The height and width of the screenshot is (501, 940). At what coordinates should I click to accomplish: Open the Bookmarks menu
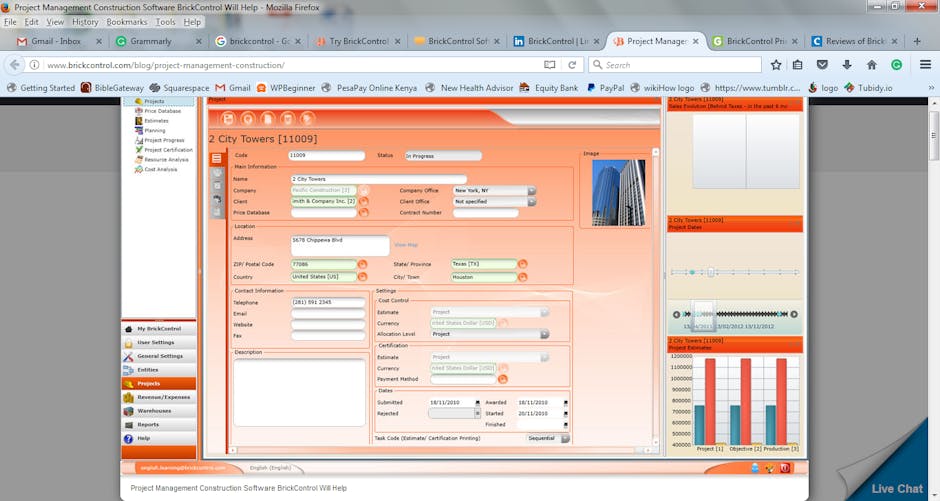[126, 22]
